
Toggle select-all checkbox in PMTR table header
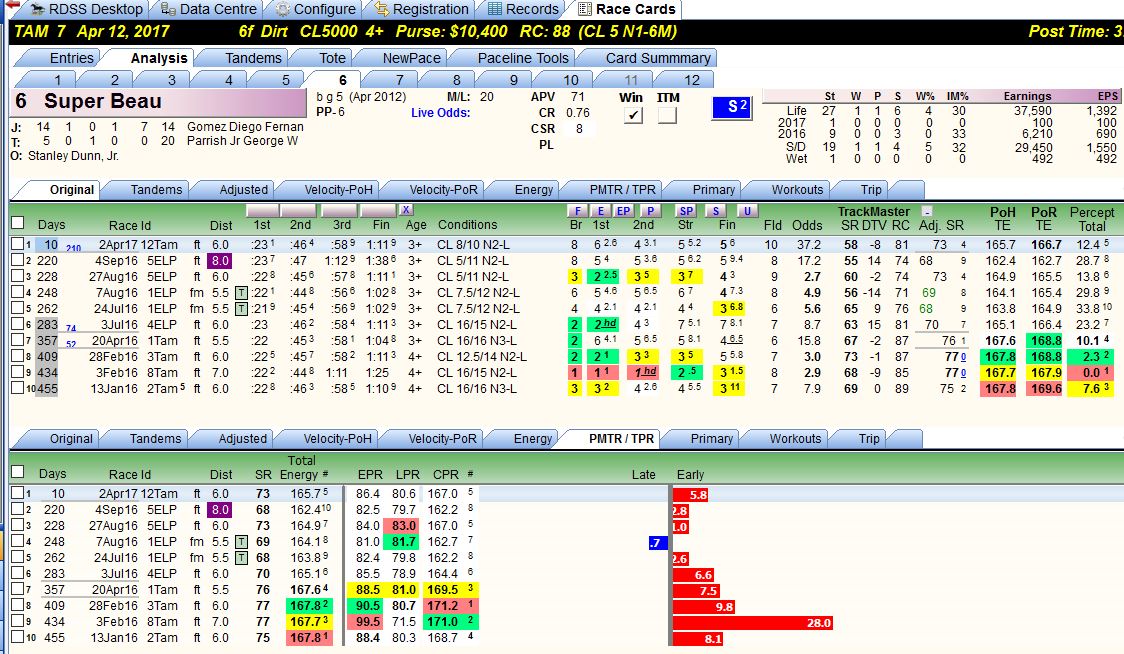point(18,472)
